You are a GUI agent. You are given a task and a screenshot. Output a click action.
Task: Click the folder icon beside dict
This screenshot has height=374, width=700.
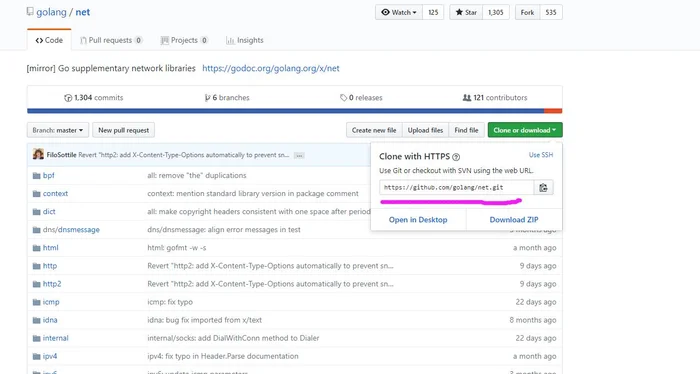(x=37, y=212)
